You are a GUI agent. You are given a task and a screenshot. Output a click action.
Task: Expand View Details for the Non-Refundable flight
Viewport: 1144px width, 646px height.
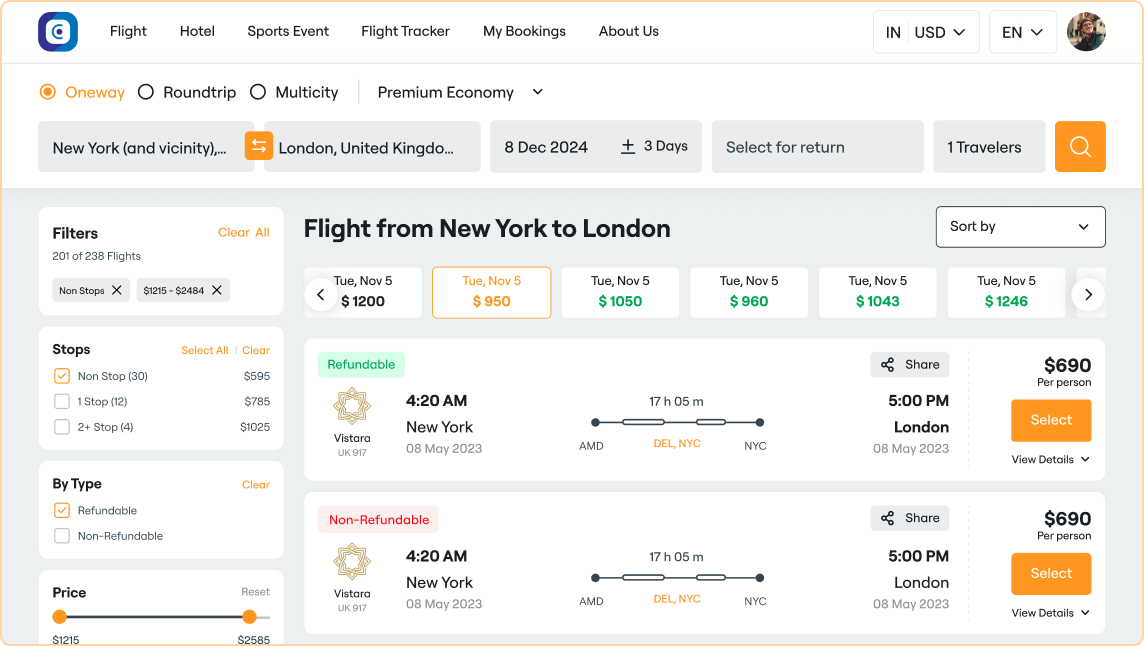pyautogui.click(x=1050, y=613)
